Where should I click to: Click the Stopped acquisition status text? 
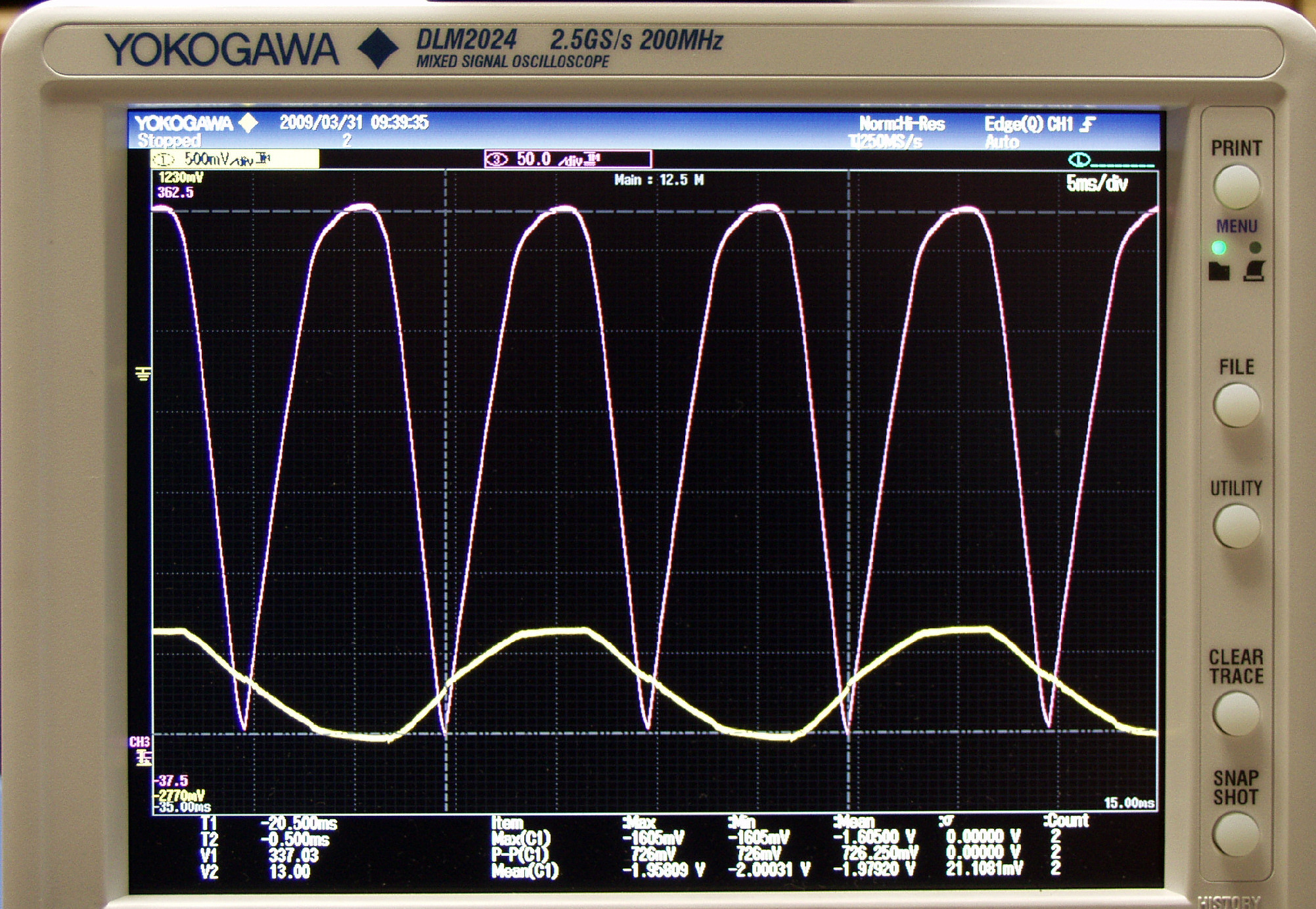pos(169,140)
